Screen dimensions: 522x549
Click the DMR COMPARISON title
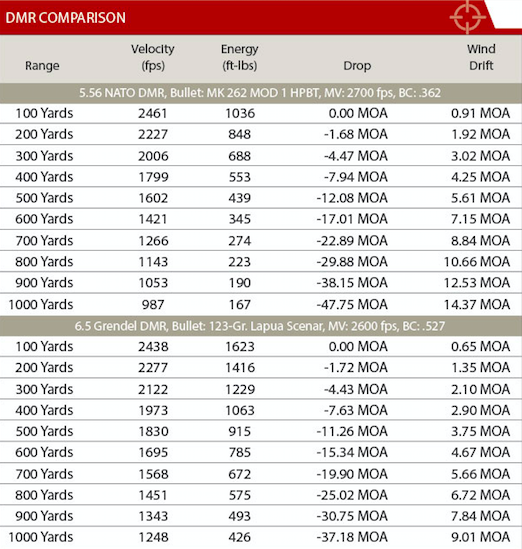tap(65, 18)
